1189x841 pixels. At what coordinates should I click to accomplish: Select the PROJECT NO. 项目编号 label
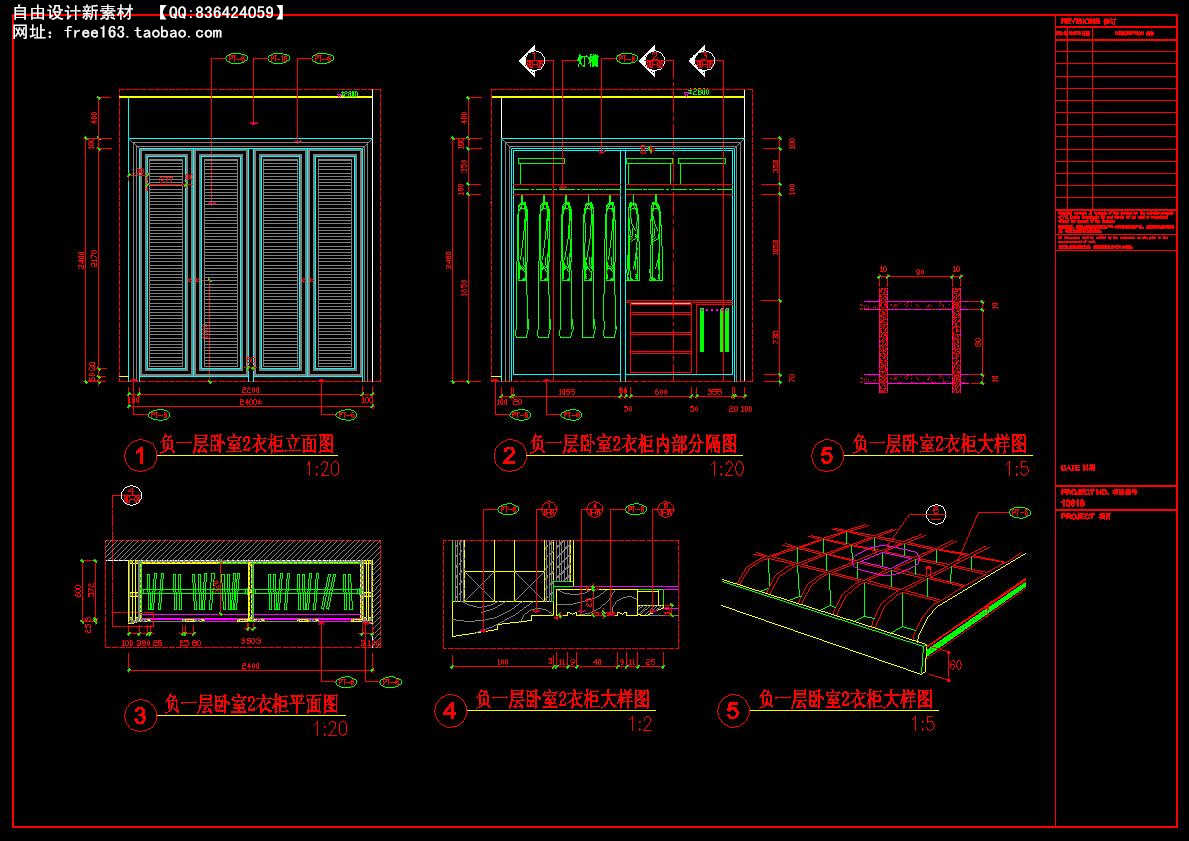(x=1099, y=491)
